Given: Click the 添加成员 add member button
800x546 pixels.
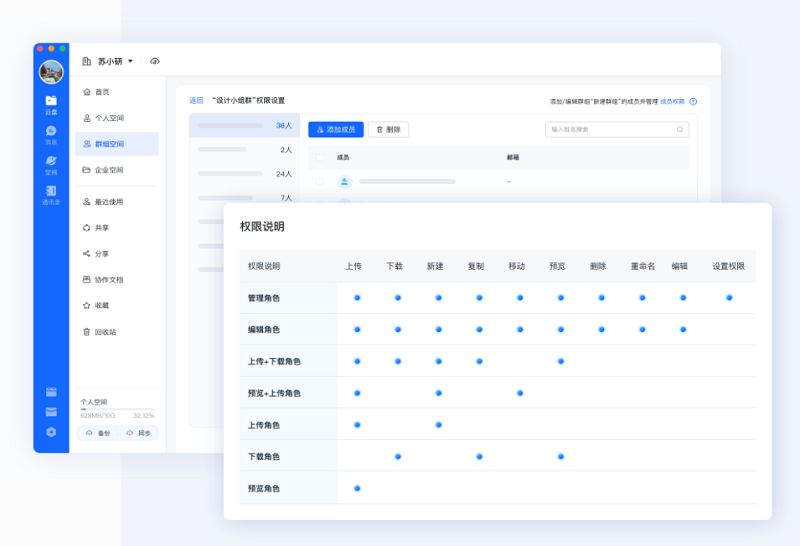Looking at the screenshot, I should coord(336,130).
